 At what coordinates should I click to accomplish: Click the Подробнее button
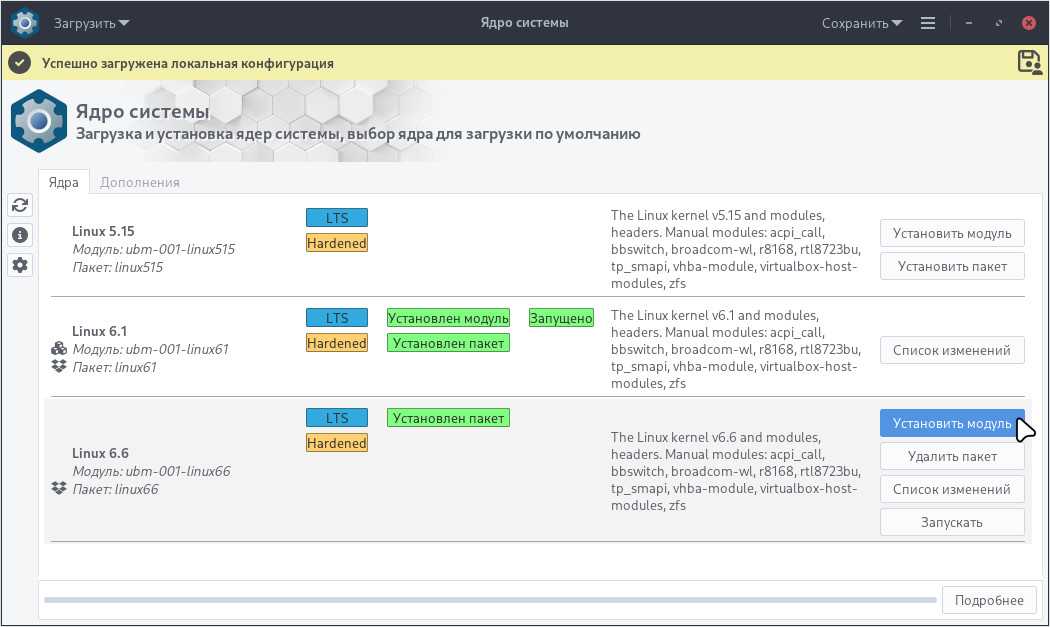tap(989, 600)
